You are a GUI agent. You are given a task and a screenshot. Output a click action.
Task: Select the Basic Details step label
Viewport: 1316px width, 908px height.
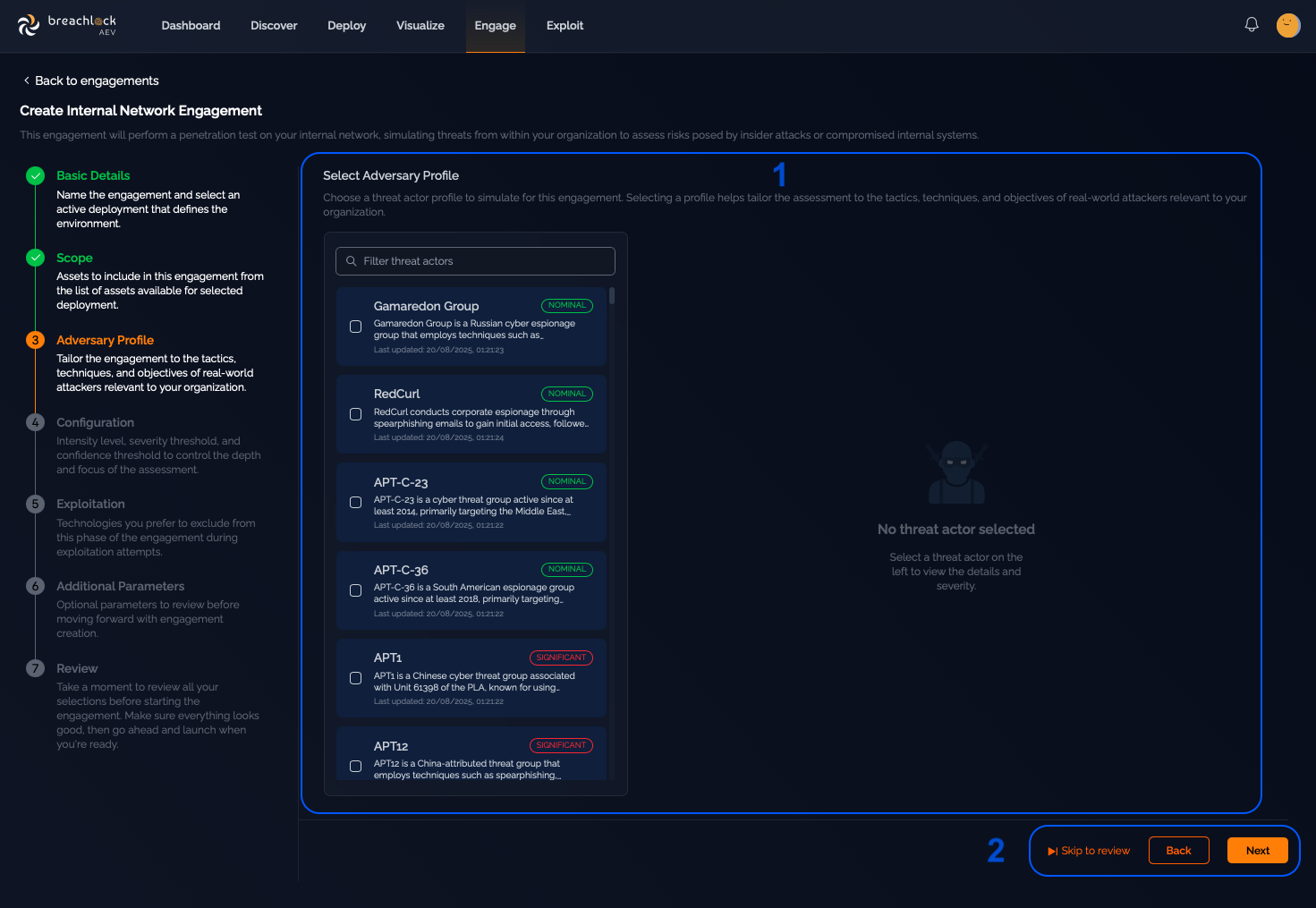click(x=93, y=176)
